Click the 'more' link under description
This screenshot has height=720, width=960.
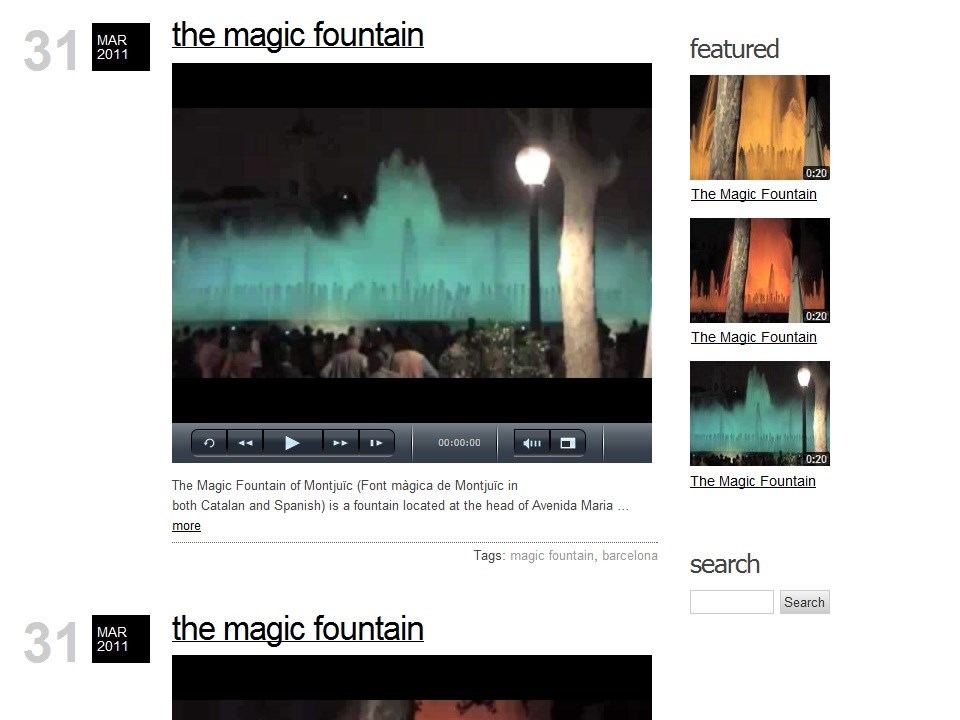[186, 526]
